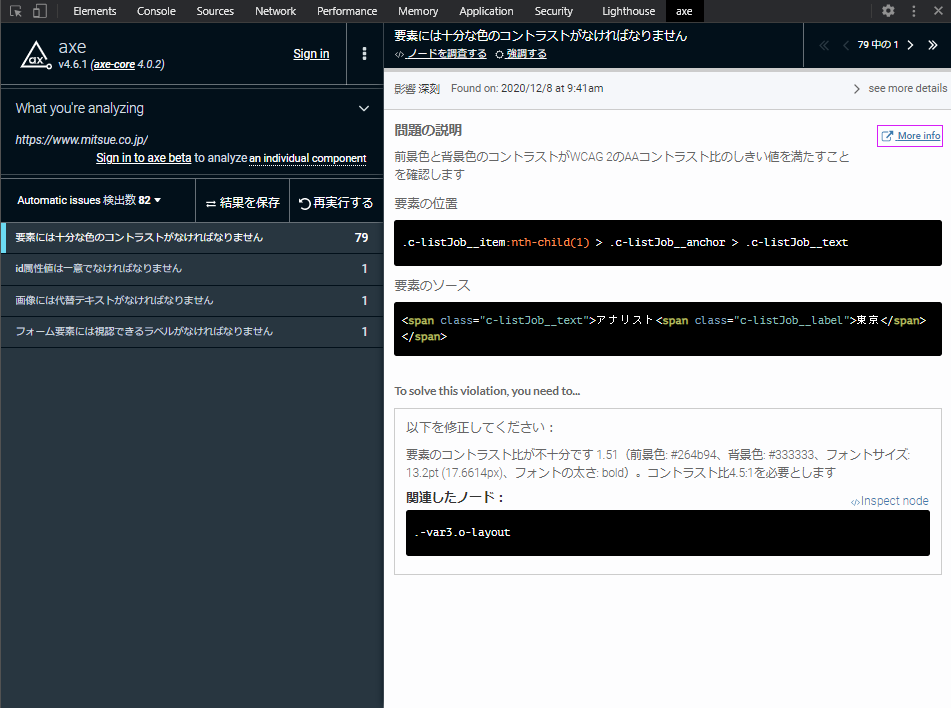Click 再実行する to rerun the scan

[x=336, y=203]
